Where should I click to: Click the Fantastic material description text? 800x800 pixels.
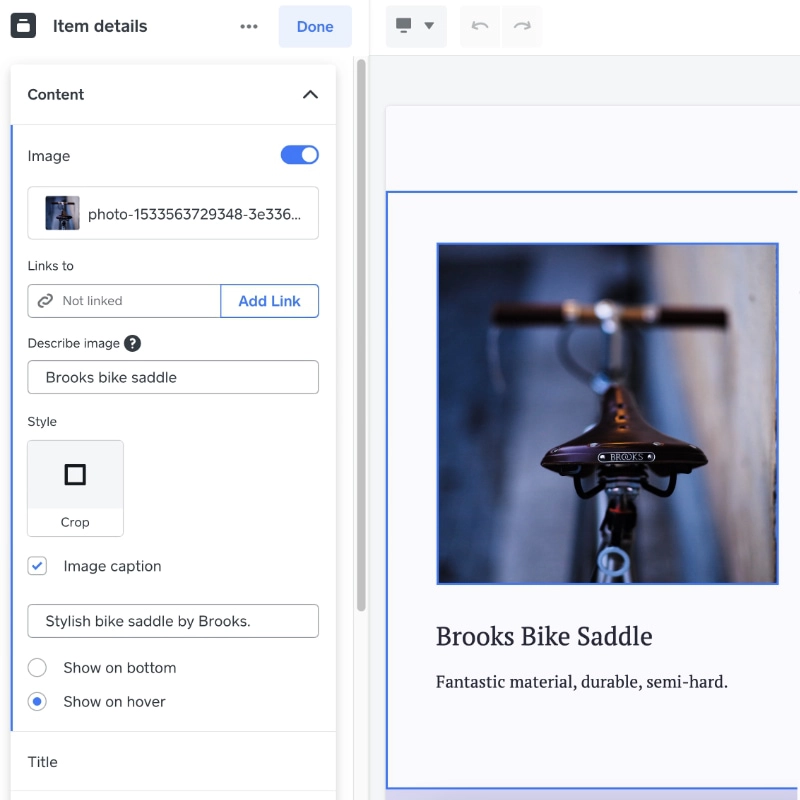click(x=582, y=682)
